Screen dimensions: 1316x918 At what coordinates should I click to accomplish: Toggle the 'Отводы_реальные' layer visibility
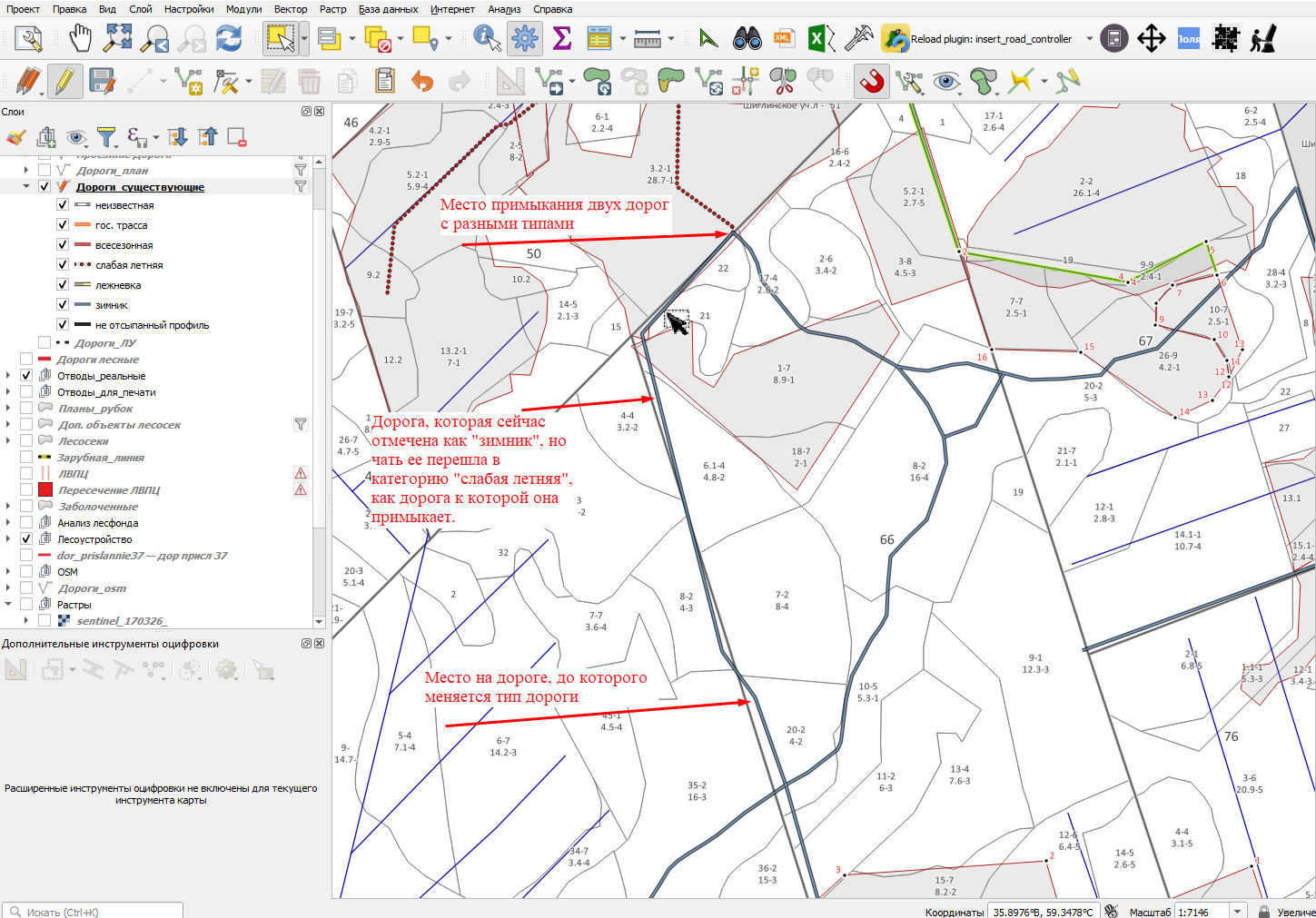pos(26,376)
